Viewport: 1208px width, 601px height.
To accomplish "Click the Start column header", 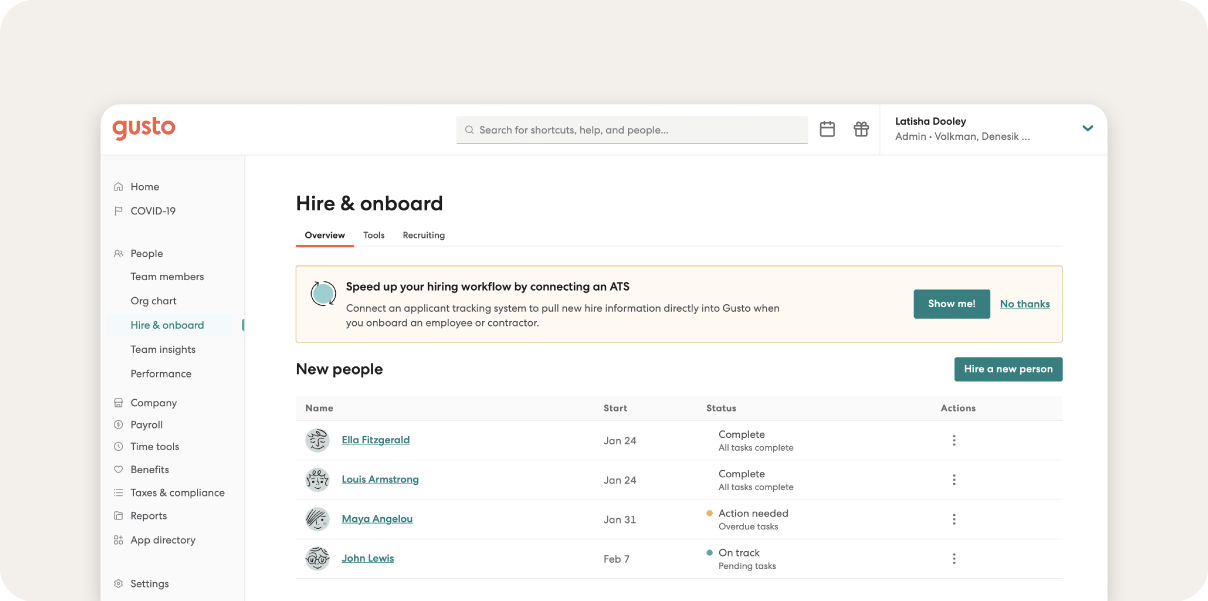I will (x=615, y=408).
